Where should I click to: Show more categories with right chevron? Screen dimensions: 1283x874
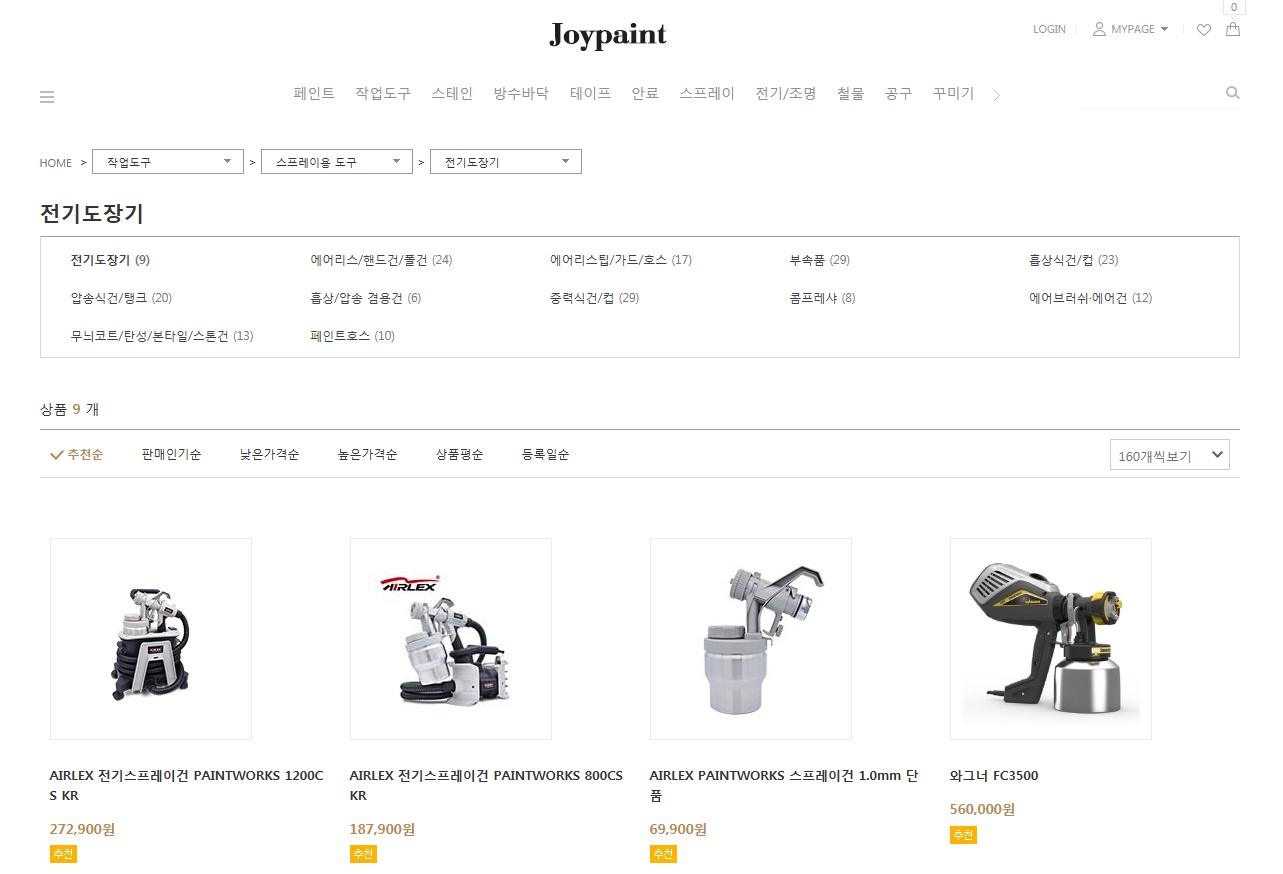[996, 95]
